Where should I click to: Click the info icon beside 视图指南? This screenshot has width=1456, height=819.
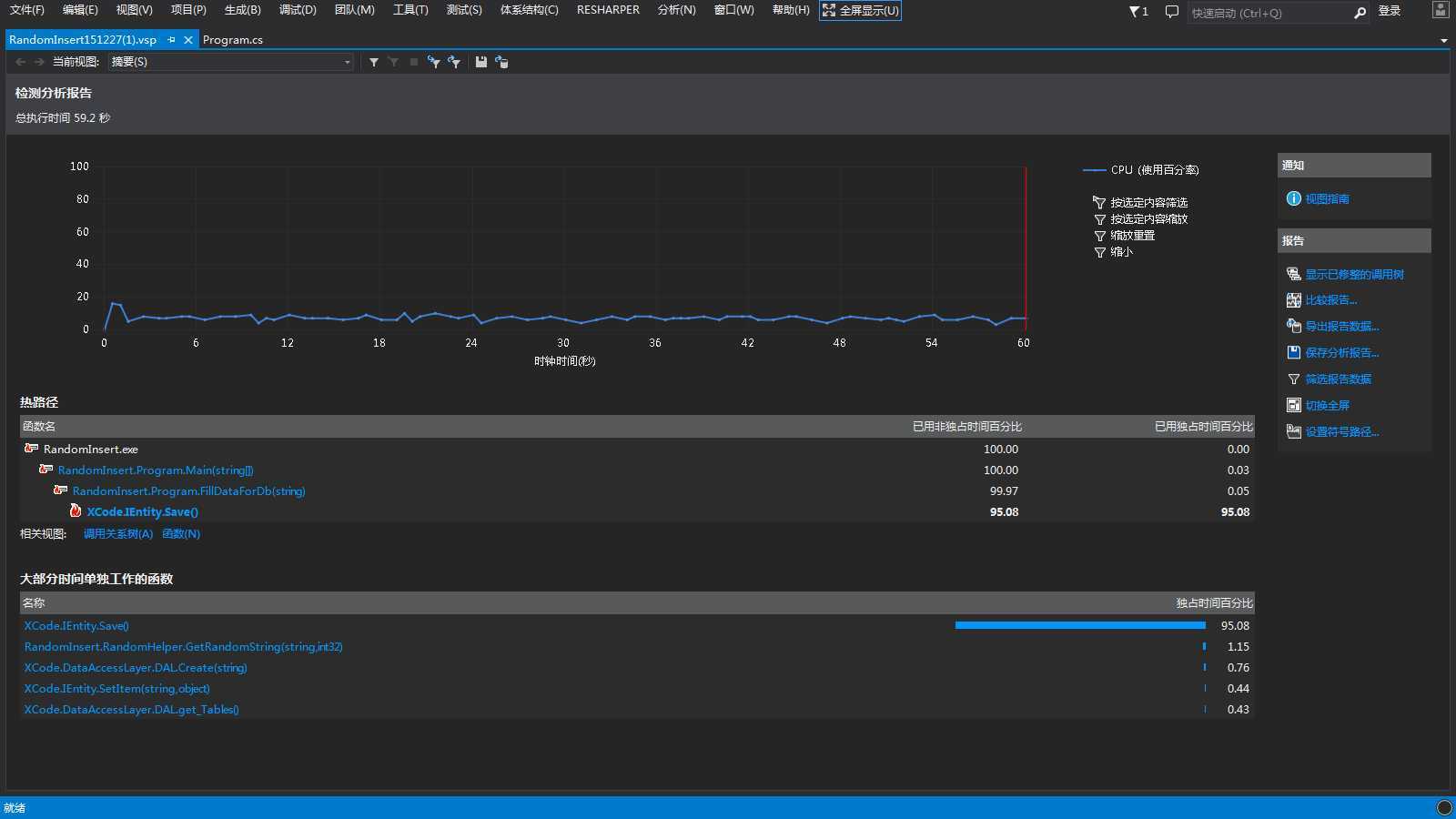1293,198
